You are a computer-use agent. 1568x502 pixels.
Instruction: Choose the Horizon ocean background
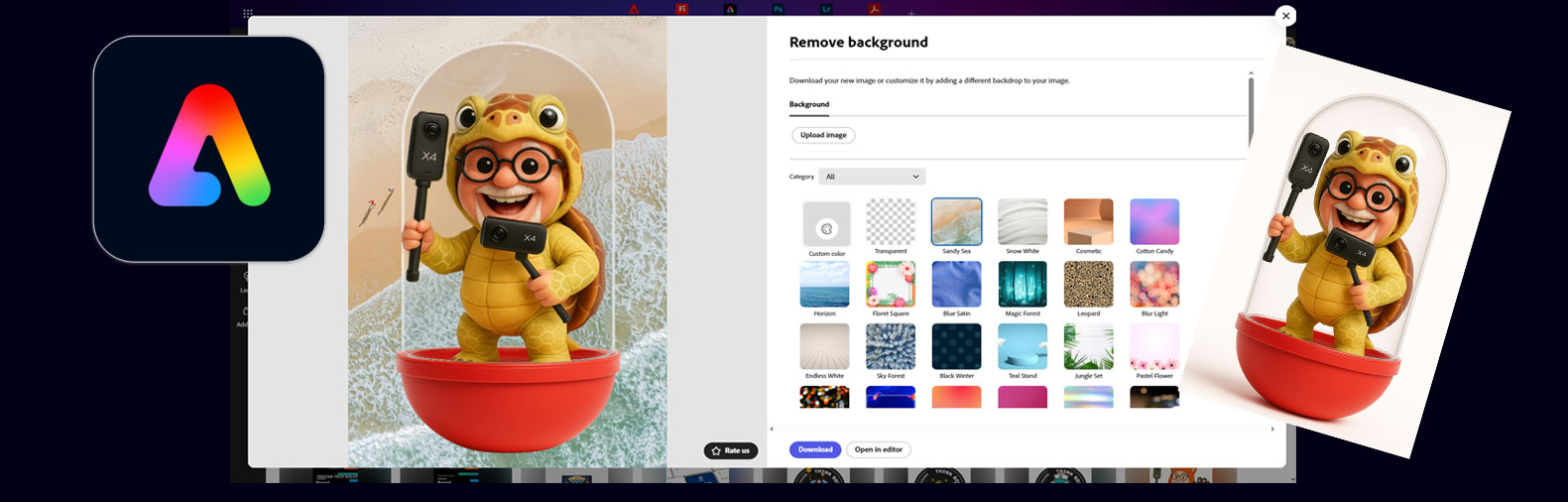coord(825,285)
